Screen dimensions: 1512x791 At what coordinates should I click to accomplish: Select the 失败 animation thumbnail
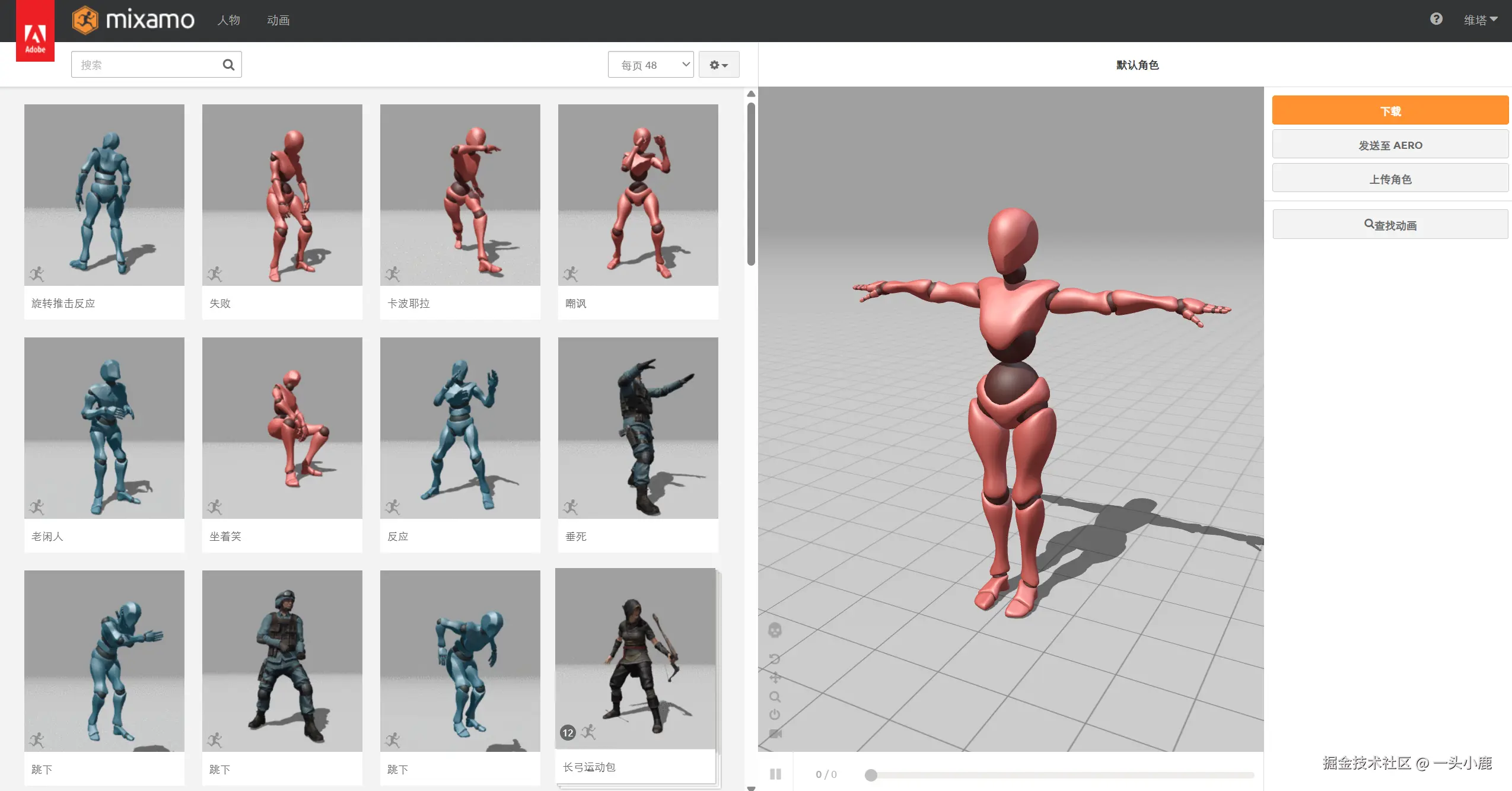point(282,195)
